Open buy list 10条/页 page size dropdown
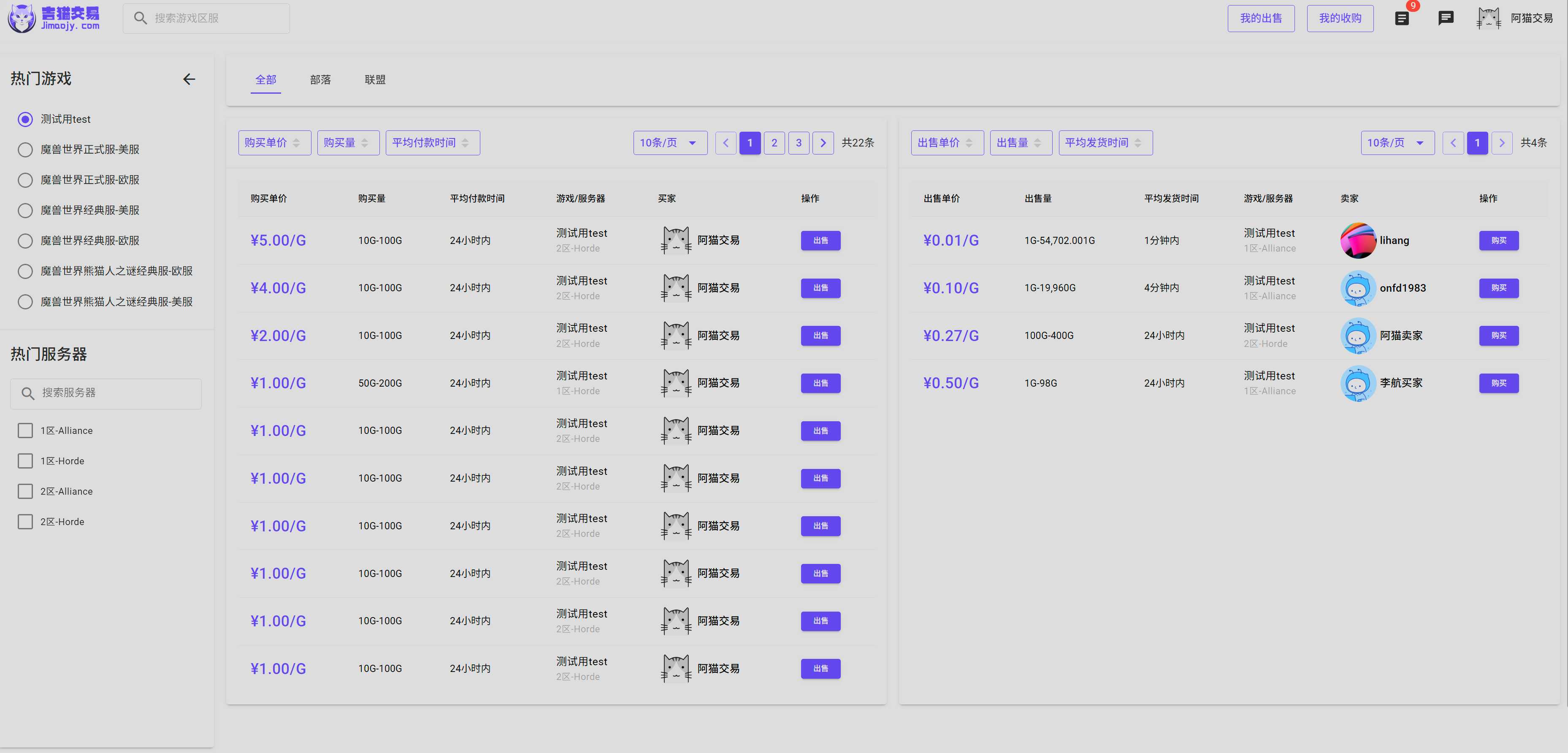Image resolution: width=1568 pixels, height=753 pixels. 669,143
